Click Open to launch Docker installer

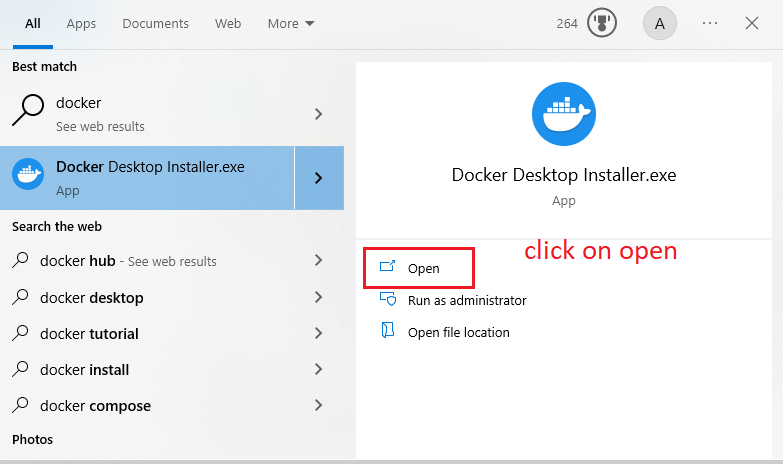pos(423,268)
